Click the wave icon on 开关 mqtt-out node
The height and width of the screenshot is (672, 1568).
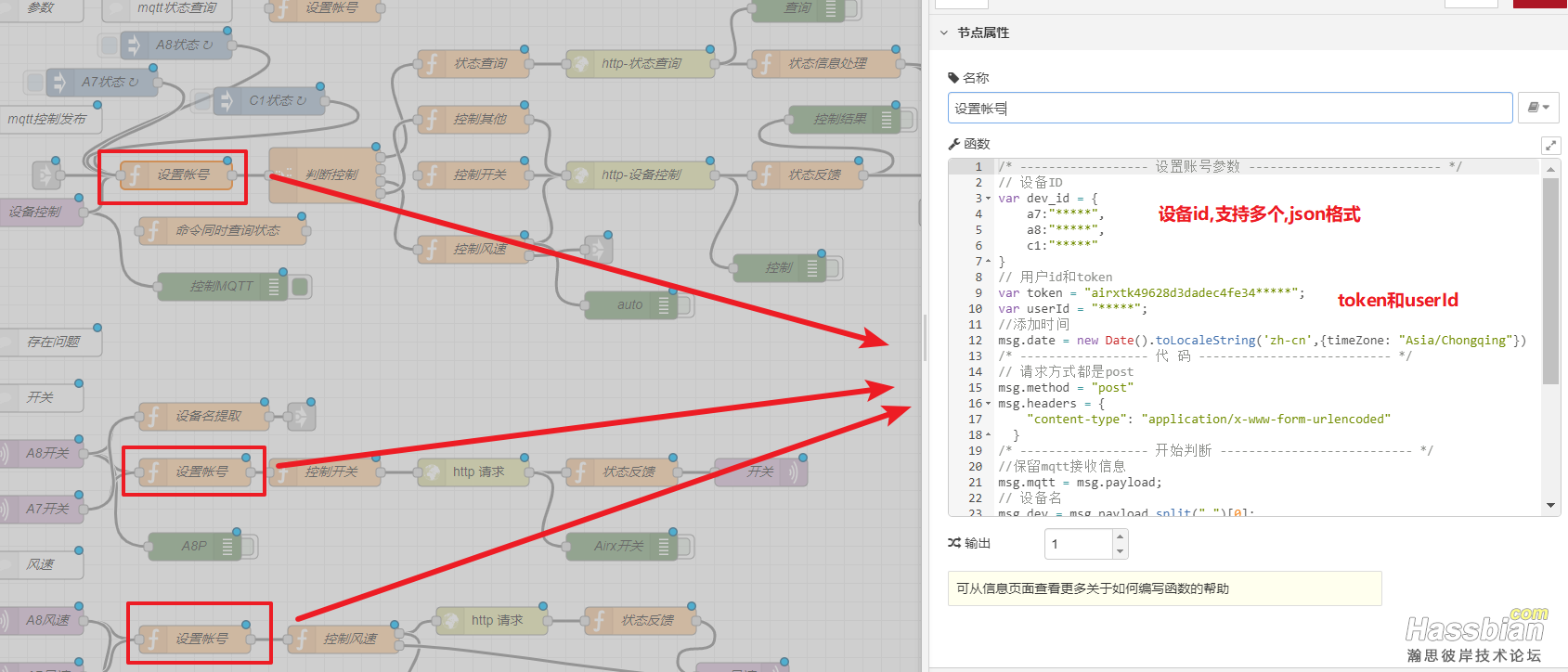point(795,472)
